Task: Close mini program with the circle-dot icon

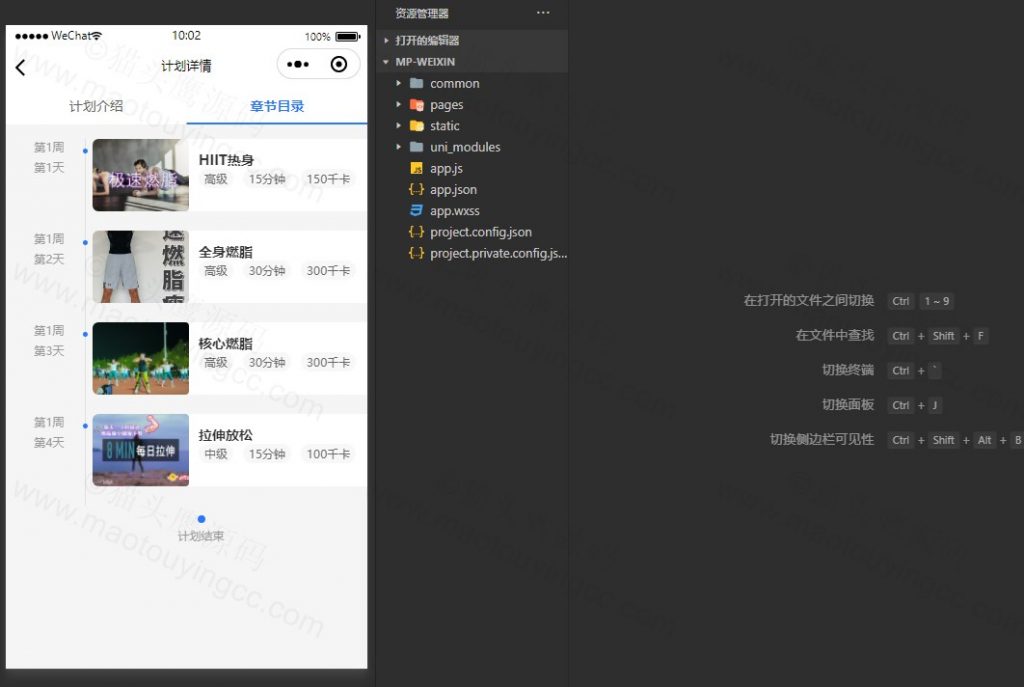Action: click(339, 64)
